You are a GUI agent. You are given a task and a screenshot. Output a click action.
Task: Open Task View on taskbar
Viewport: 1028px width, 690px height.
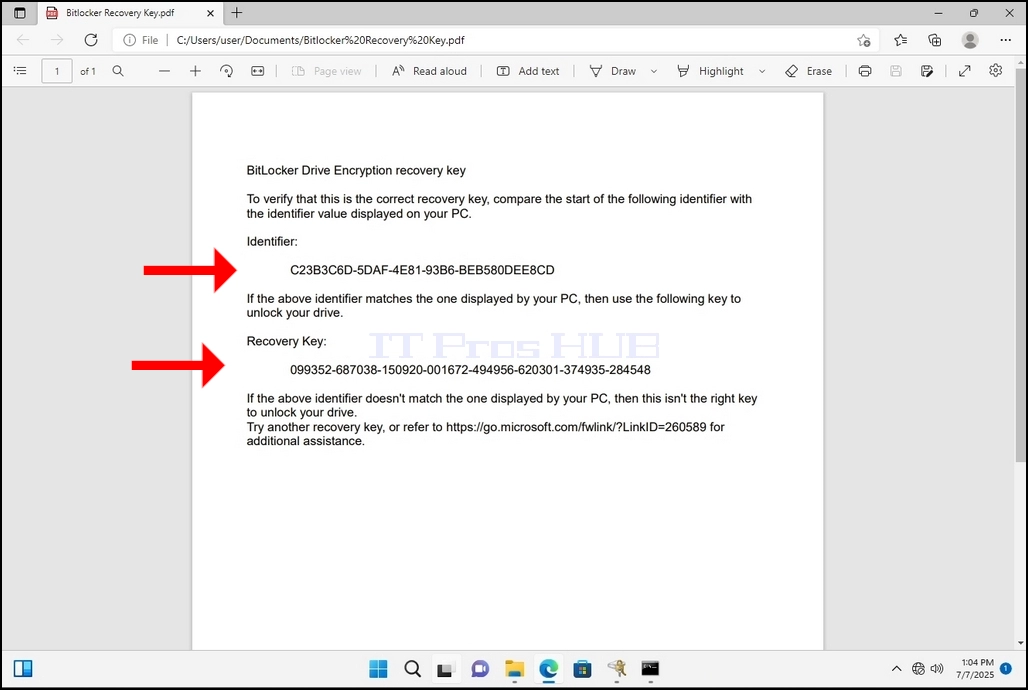pyautogui.click(x=446, y=668)
